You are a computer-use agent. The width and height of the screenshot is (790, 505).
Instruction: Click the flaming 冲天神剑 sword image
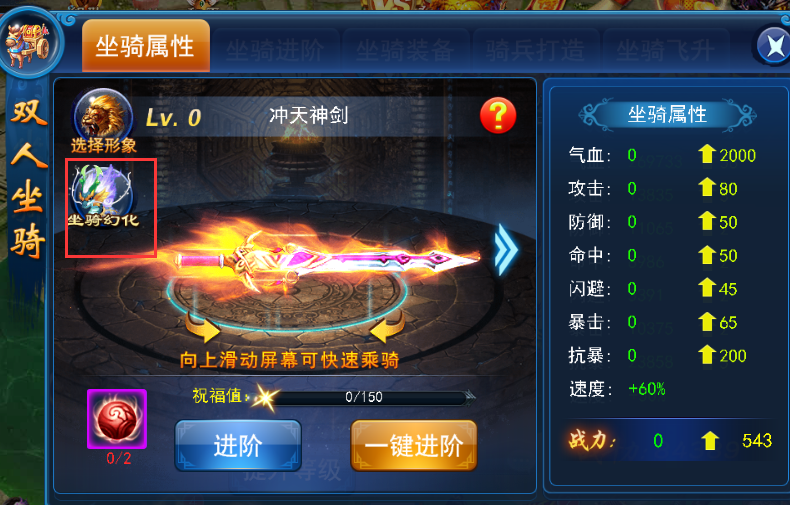point(327,259)
